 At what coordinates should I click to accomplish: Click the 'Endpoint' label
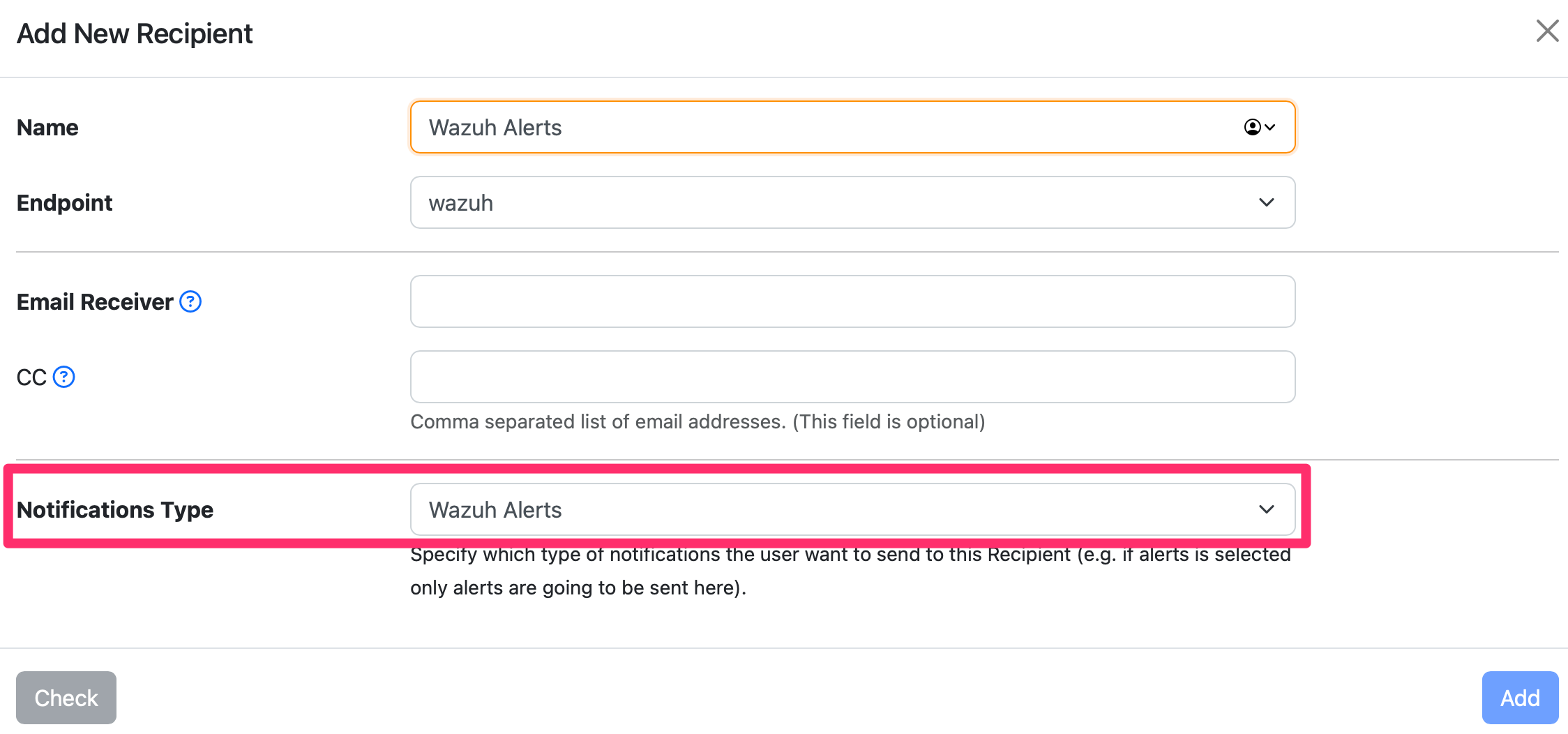click(x=64, y=203)
